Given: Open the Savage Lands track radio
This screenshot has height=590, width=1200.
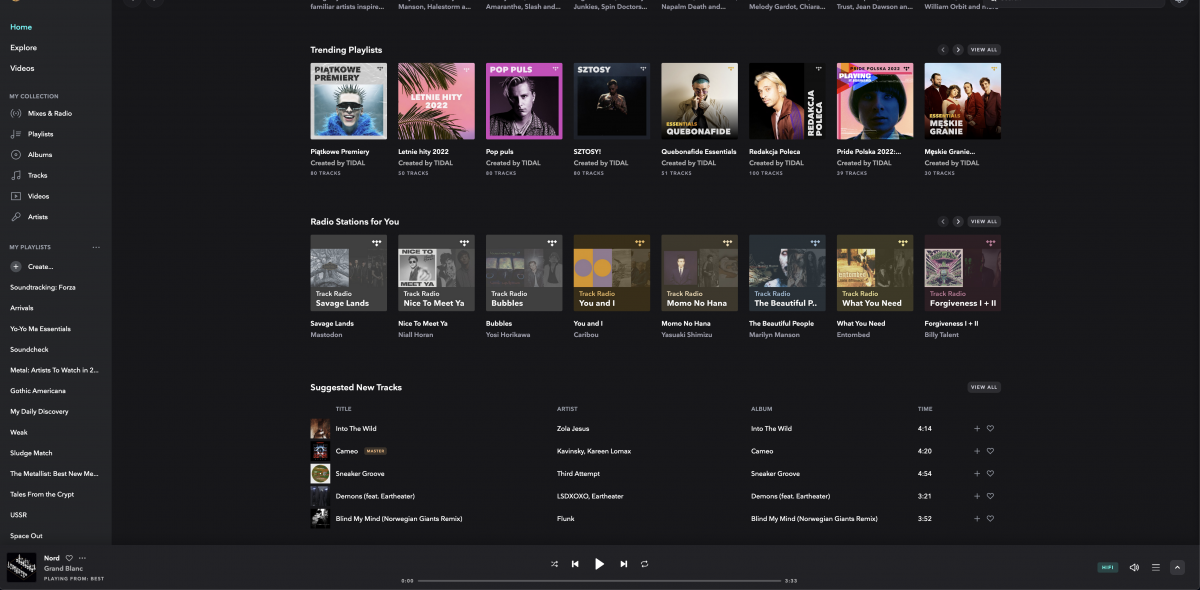Looking at the screenshot, I should (348, 273).
